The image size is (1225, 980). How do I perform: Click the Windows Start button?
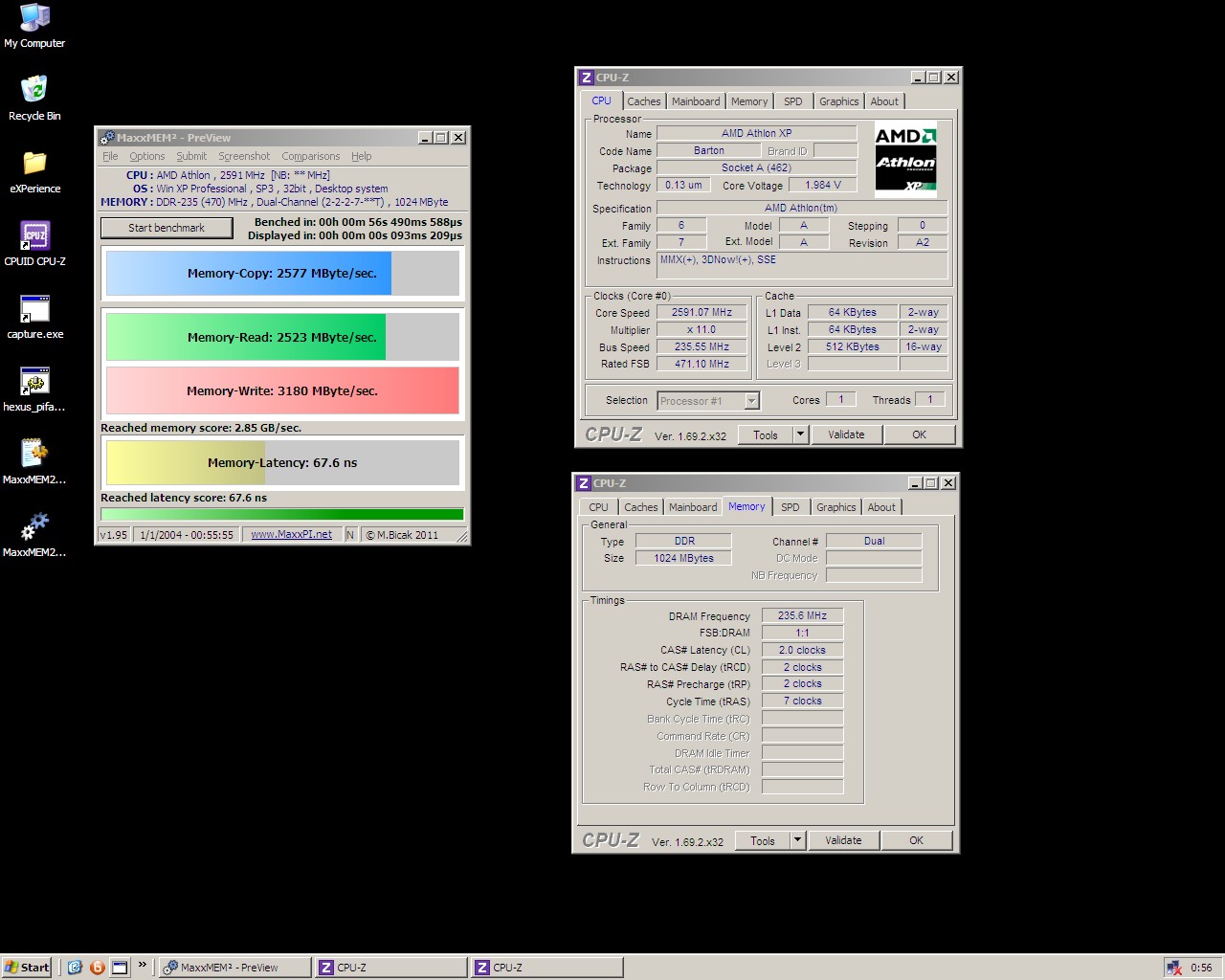pyautogui.click(x=27, y=968)
